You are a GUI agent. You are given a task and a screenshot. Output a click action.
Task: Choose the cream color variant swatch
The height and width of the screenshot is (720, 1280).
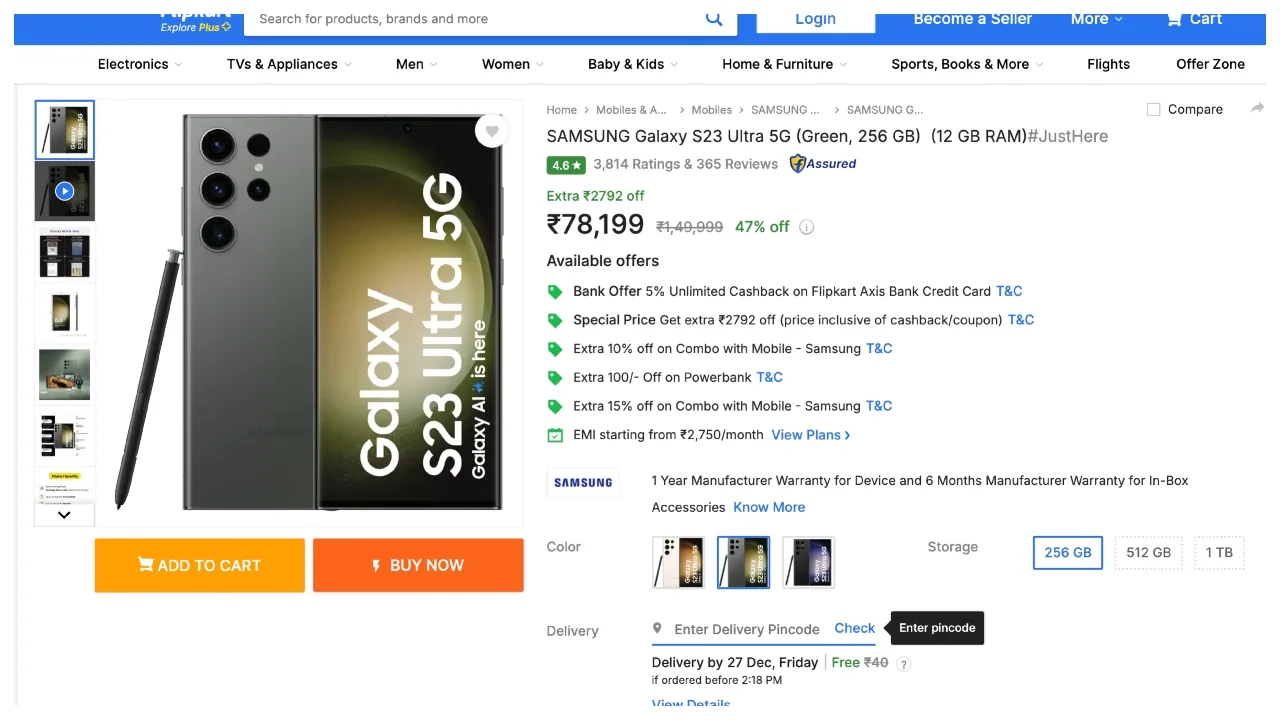[678, 562]
